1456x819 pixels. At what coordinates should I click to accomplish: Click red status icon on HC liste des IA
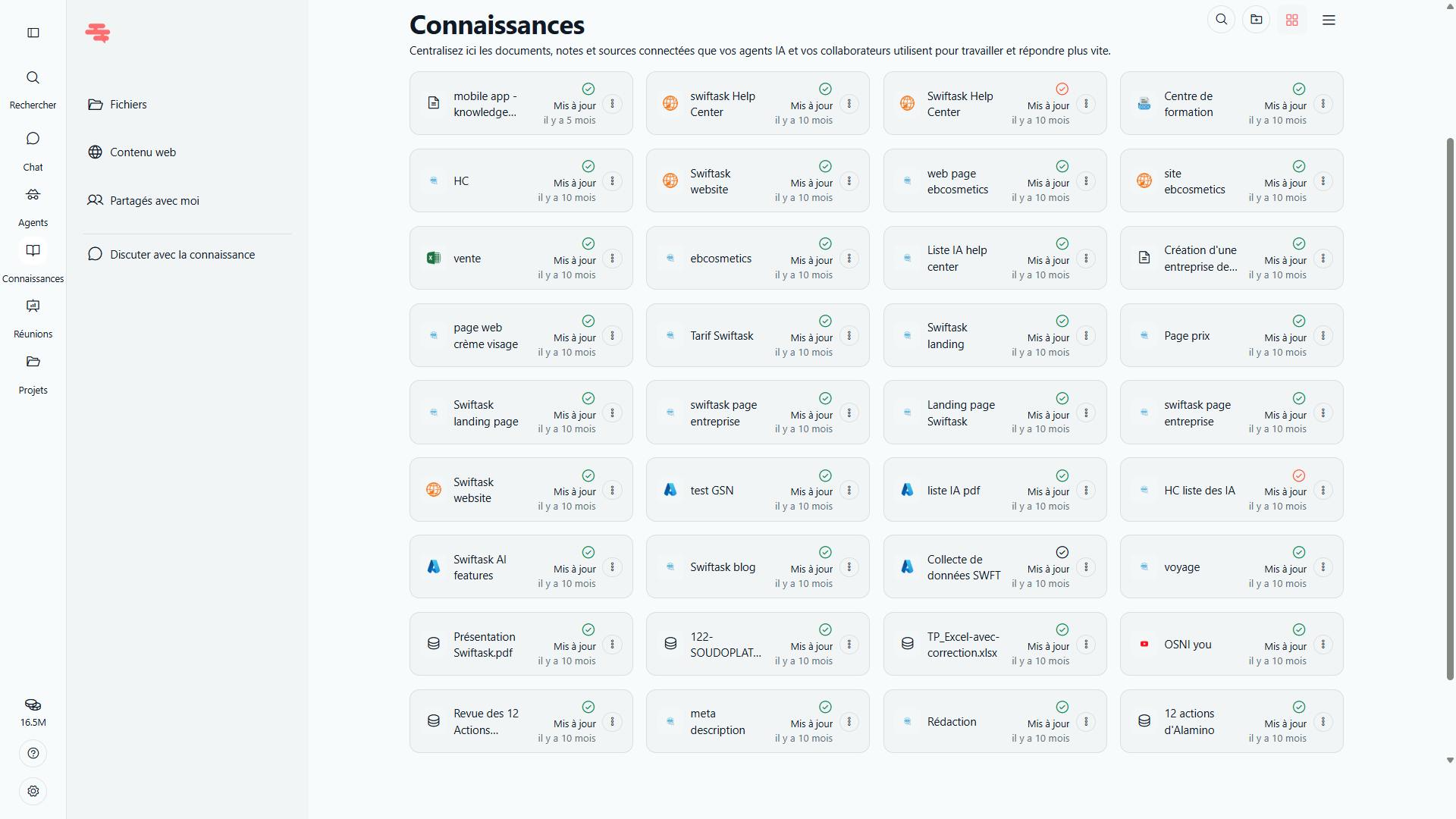pos(1299,475)
